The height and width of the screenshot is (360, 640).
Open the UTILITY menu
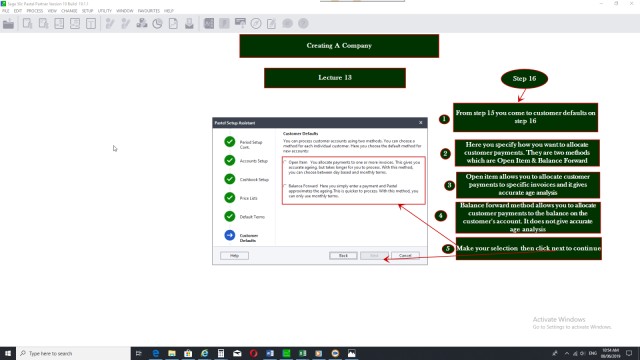point(105,11)
